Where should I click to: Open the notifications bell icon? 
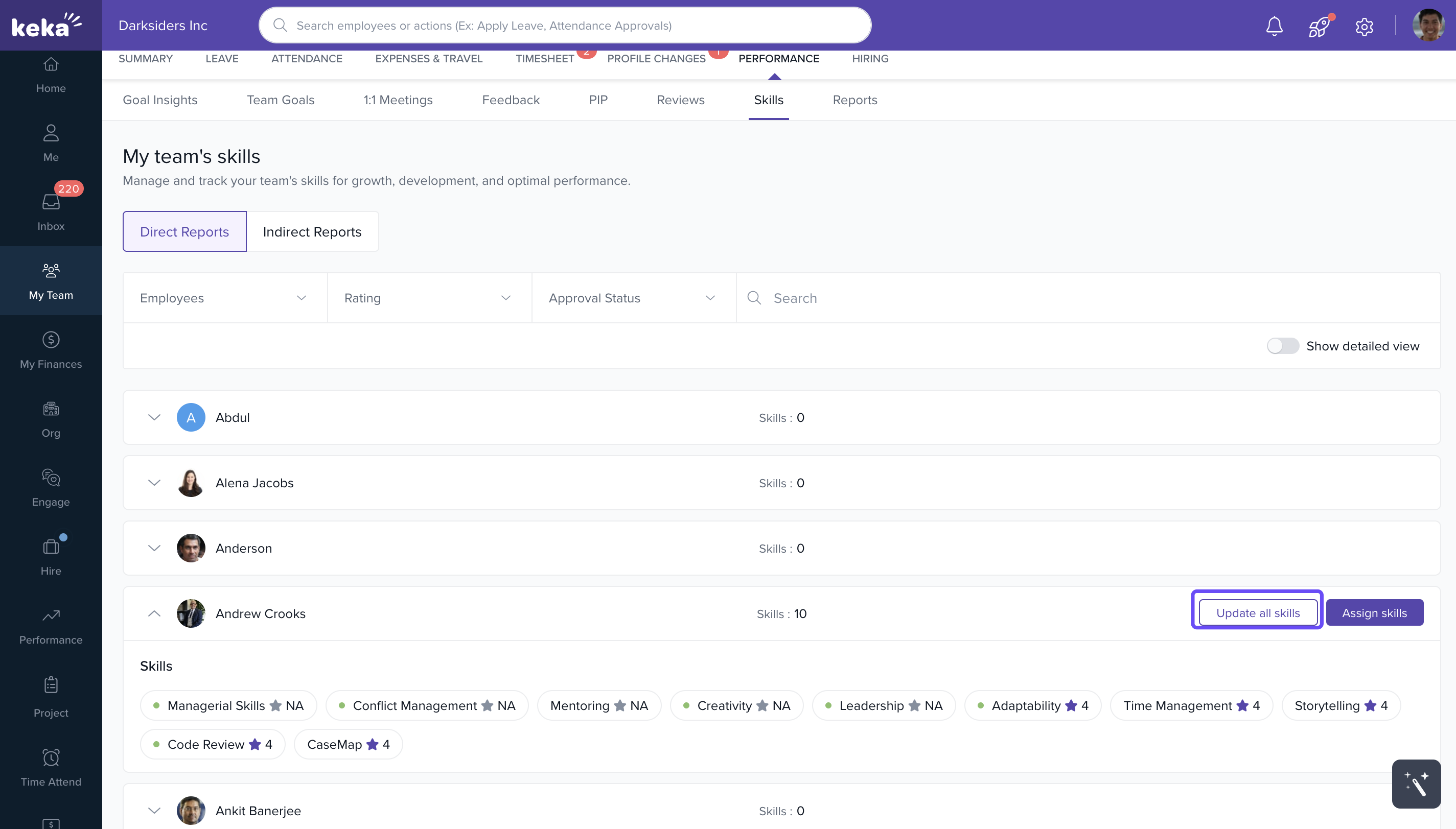pos(1274,26)
